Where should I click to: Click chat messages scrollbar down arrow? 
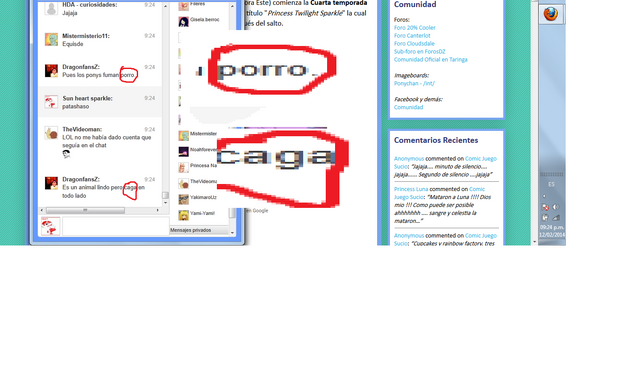point(165,202)
